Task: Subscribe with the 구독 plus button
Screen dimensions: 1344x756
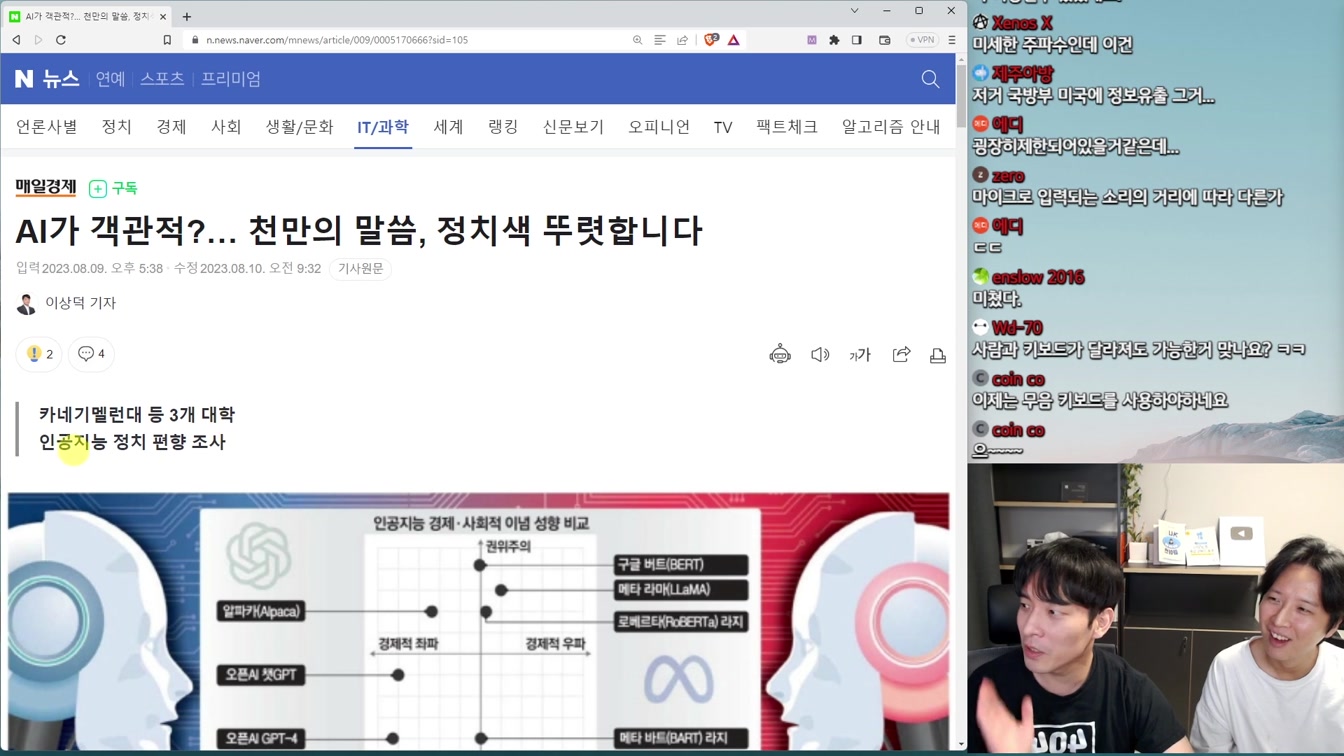Action: click(113, 188)
